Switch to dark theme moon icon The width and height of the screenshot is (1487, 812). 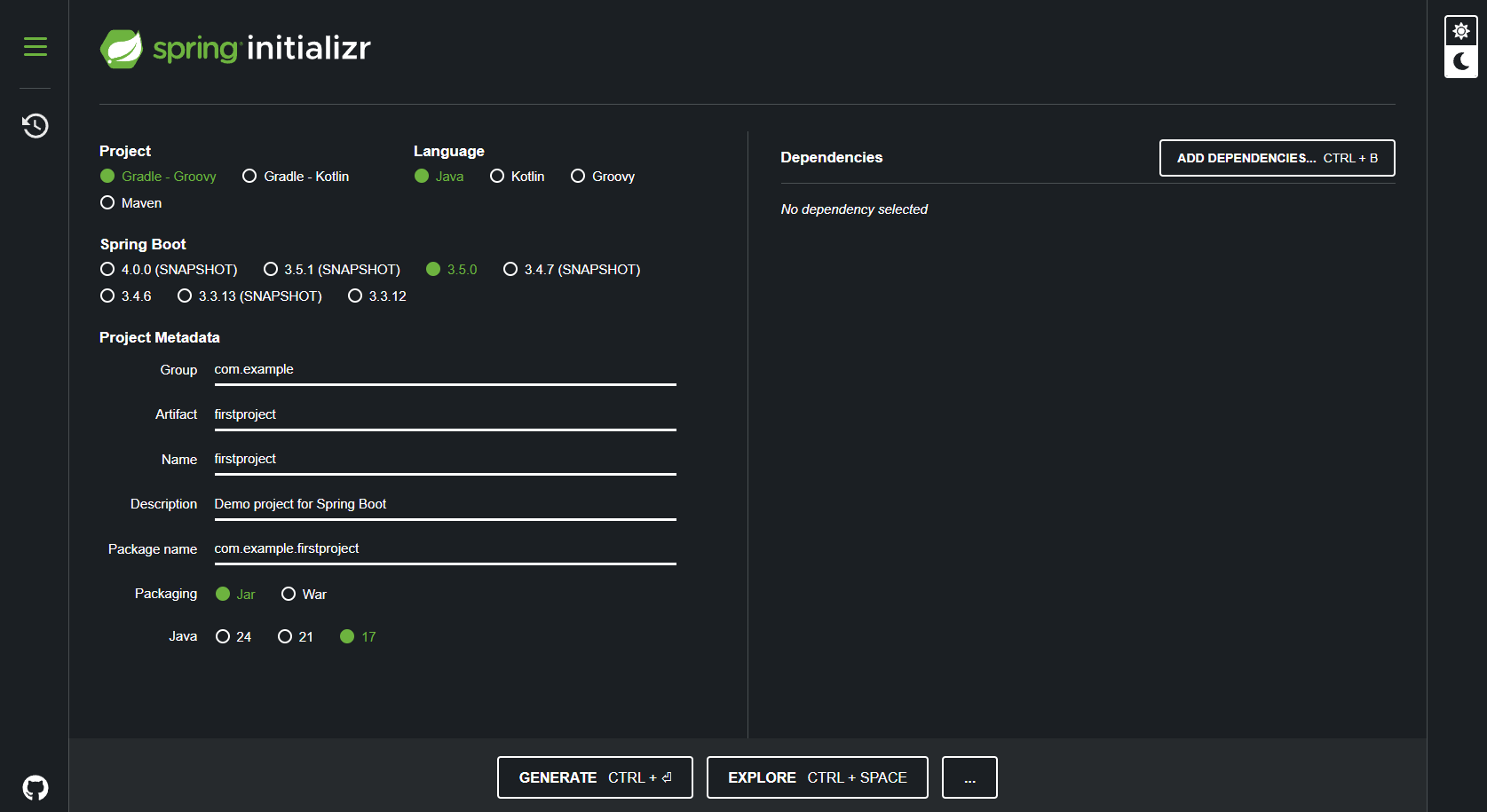point(1460,62)
